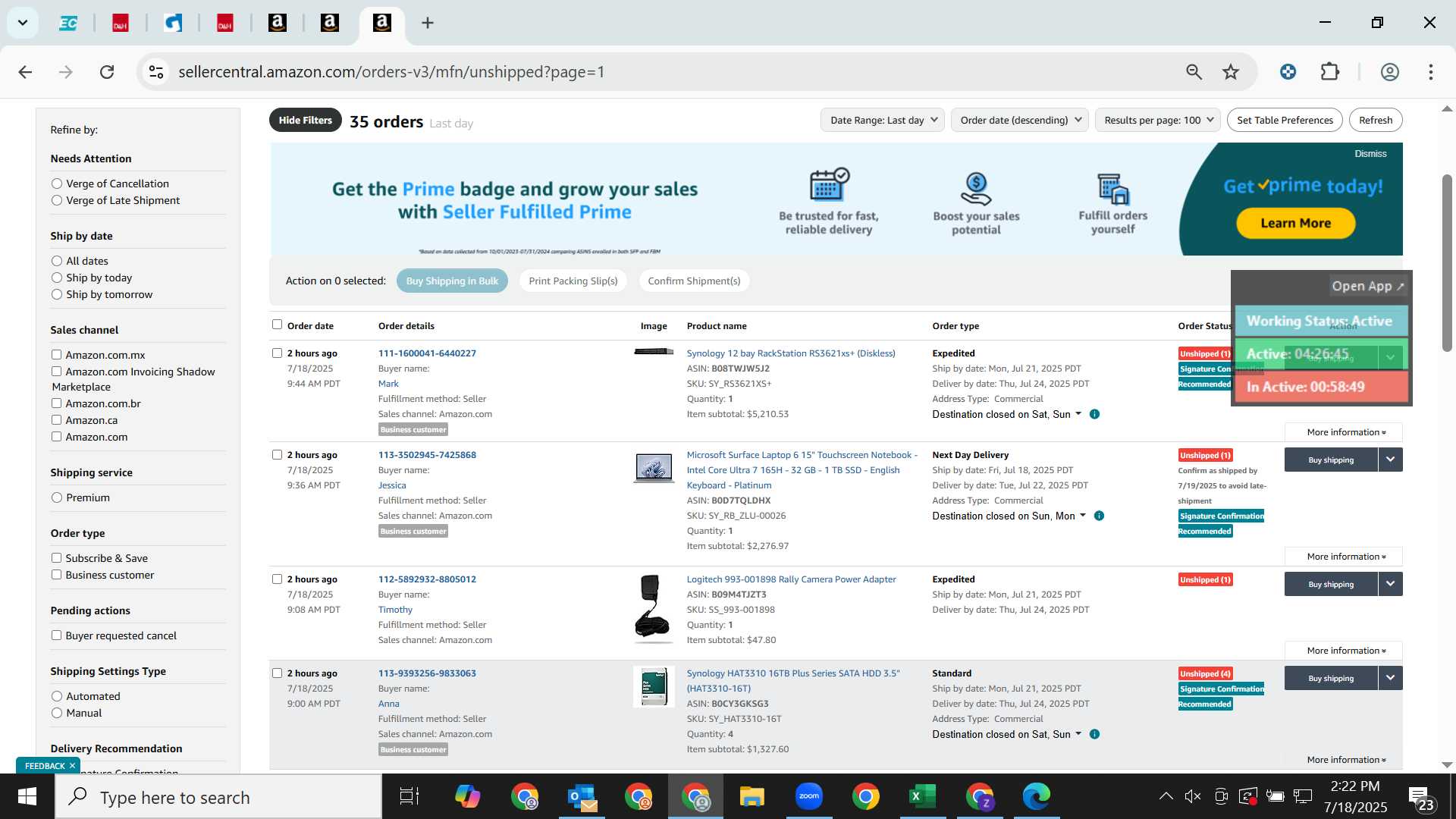
Task: Check Buyer requested cancel filter
Action: (56, 635)
